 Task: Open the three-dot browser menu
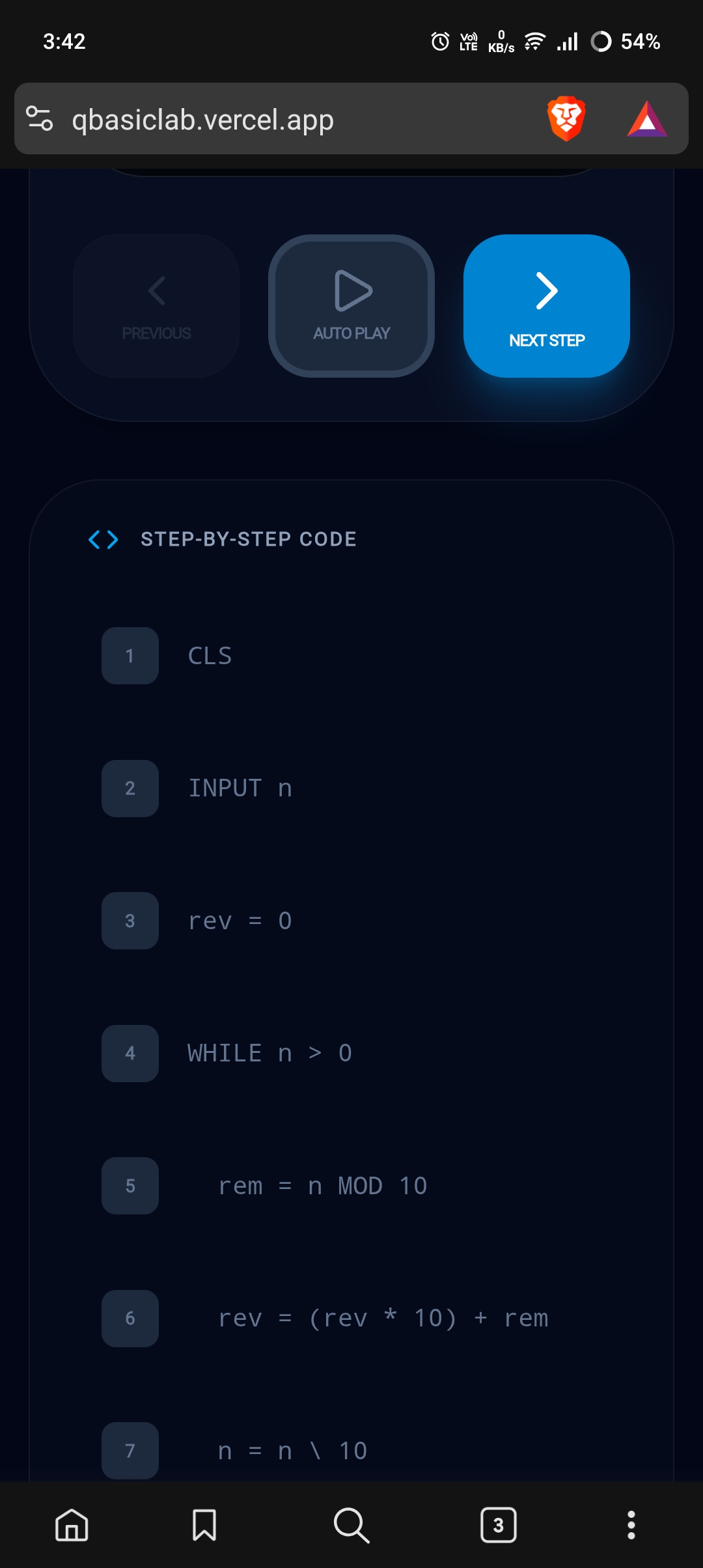tap(631, 1525)
